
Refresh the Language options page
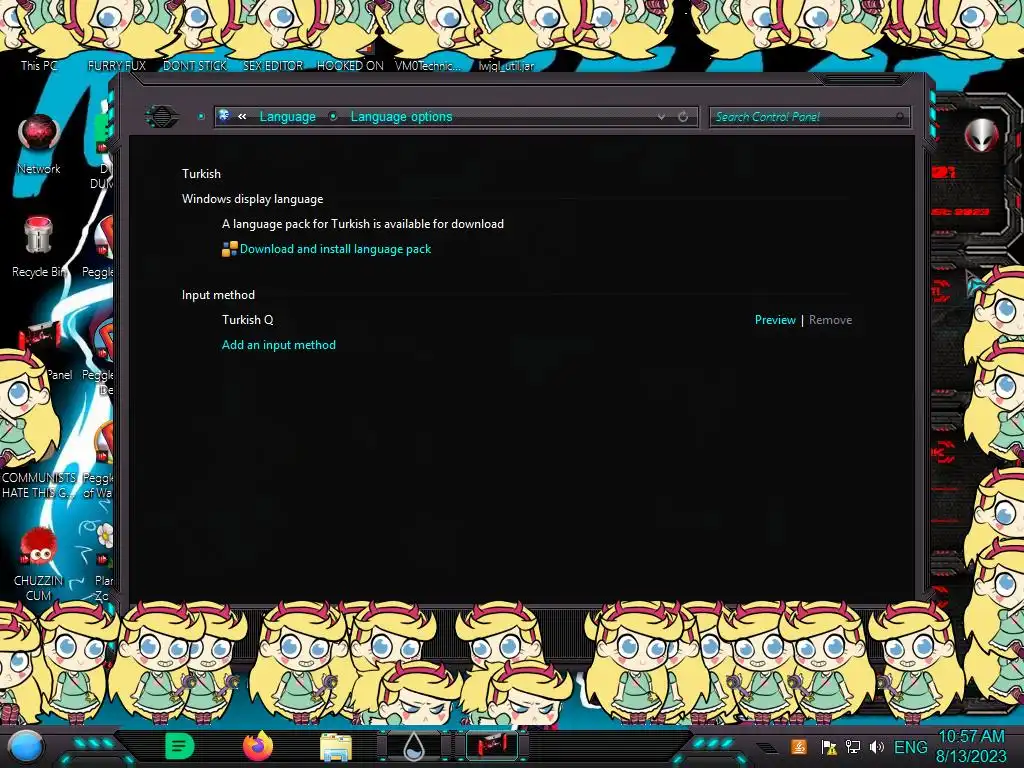click(682, 117)
